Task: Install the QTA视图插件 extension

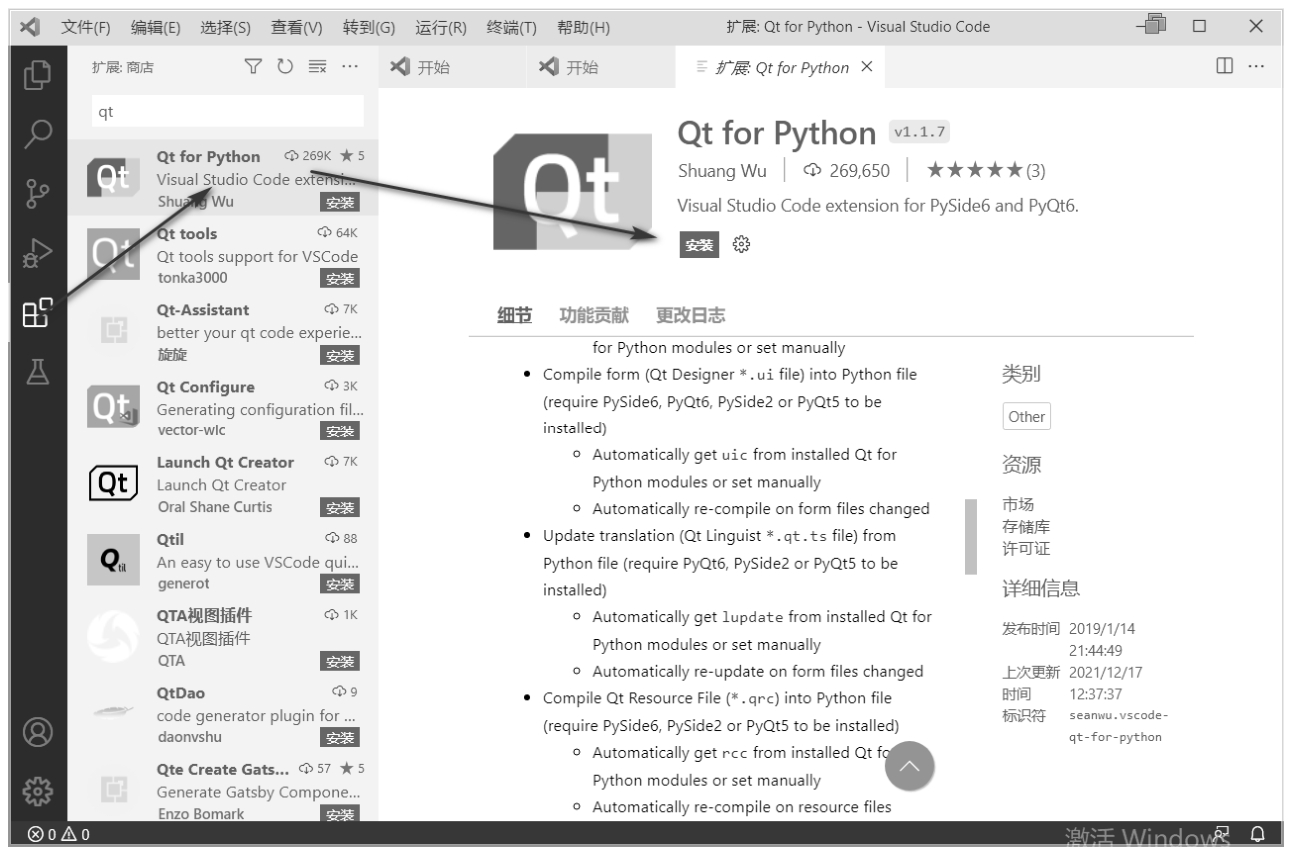Action: [340, 661]
